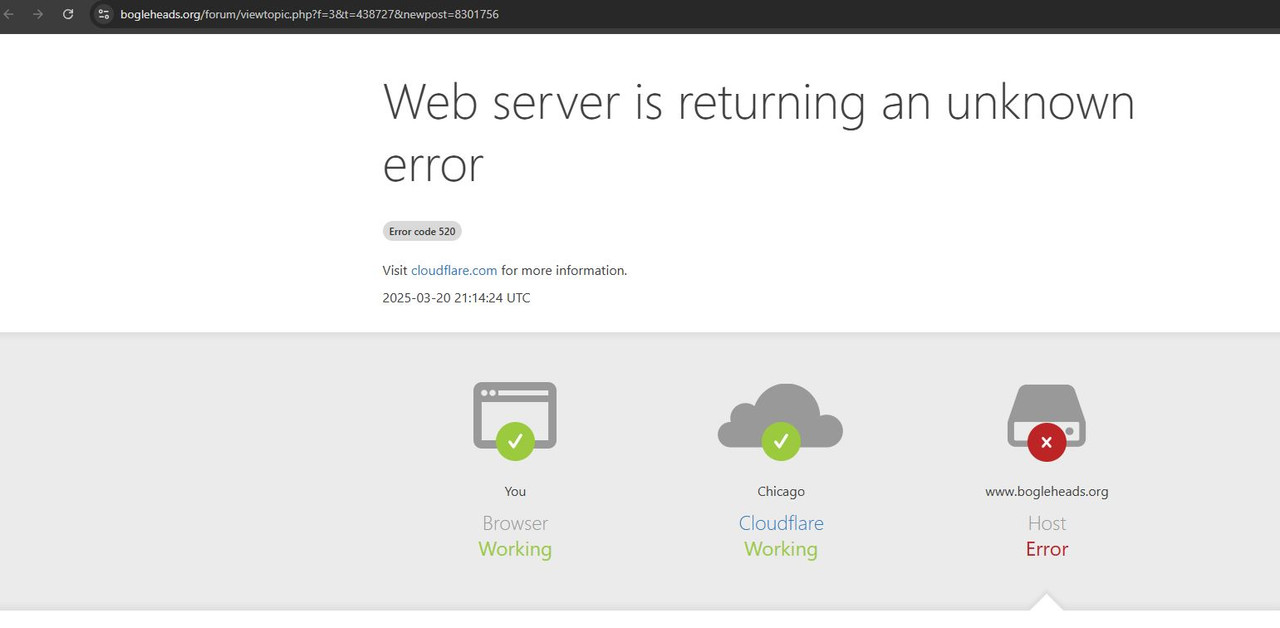Click the server host icon with red X
The height and width of the screenshot is (628, 1280).
coord(1046,422)
